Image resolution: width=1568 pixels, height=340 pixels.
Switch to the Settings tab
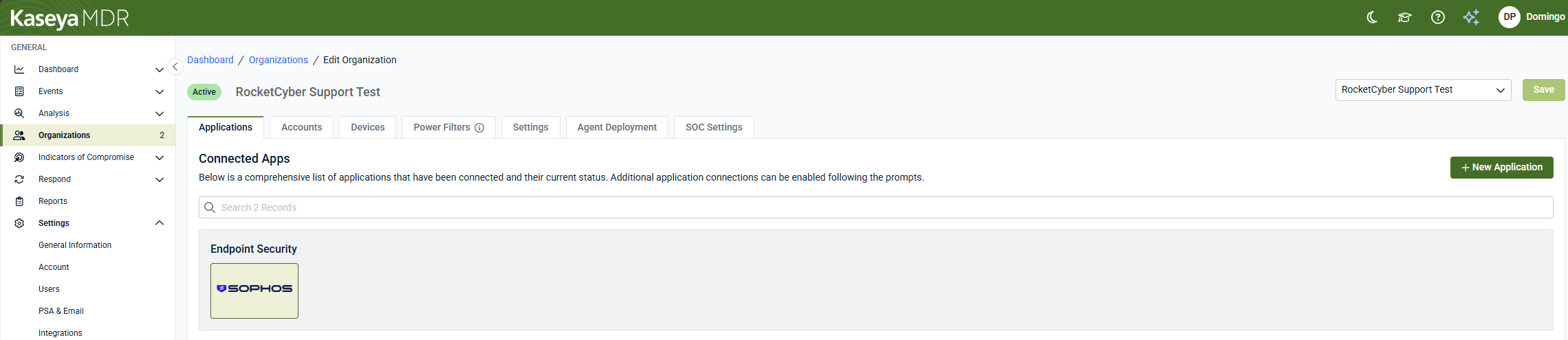530,127
